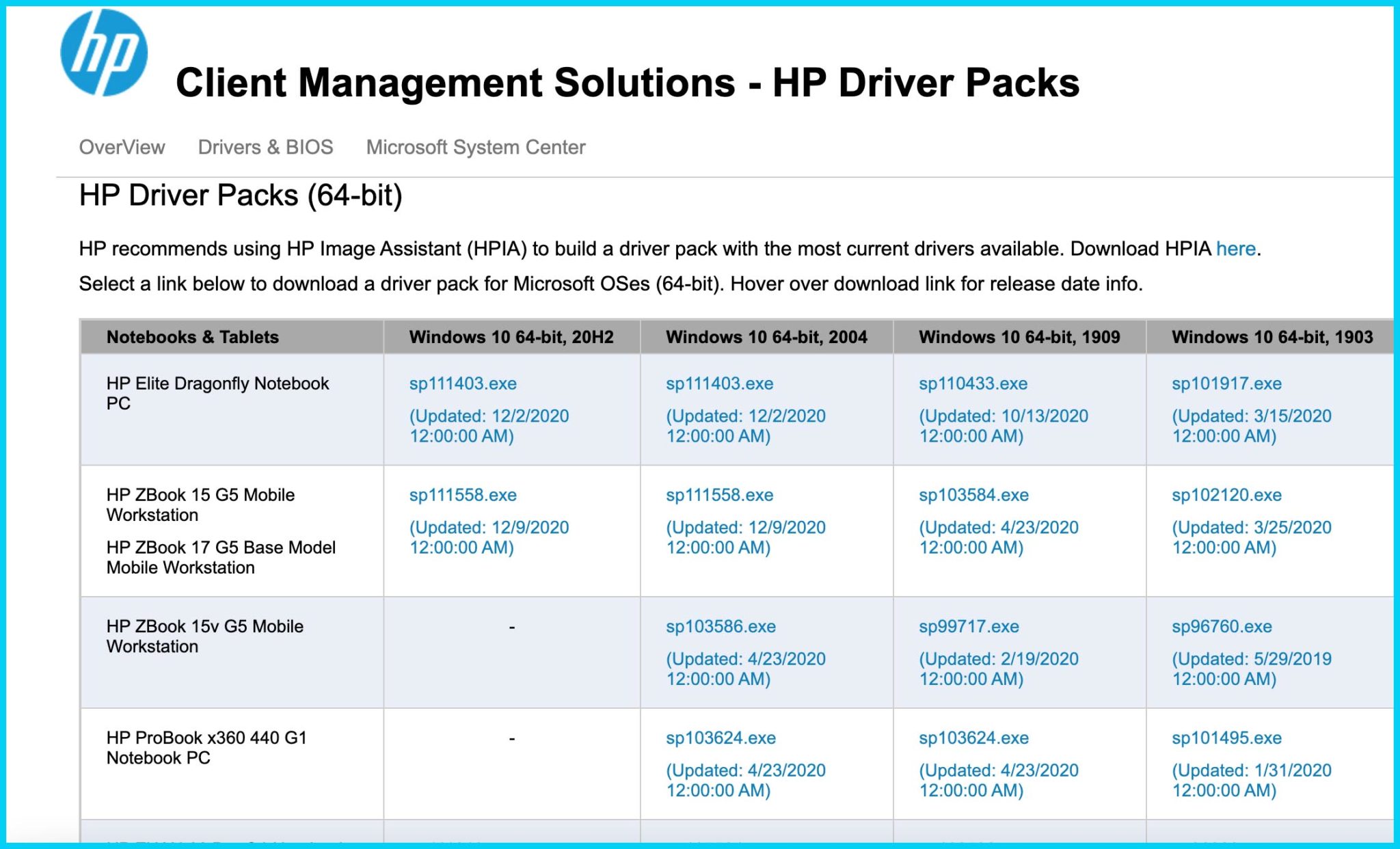Viewport: 1400px width, 849px height.
Task: Click the HPIA 'here' download link
Action: [x=1235, y=249]
